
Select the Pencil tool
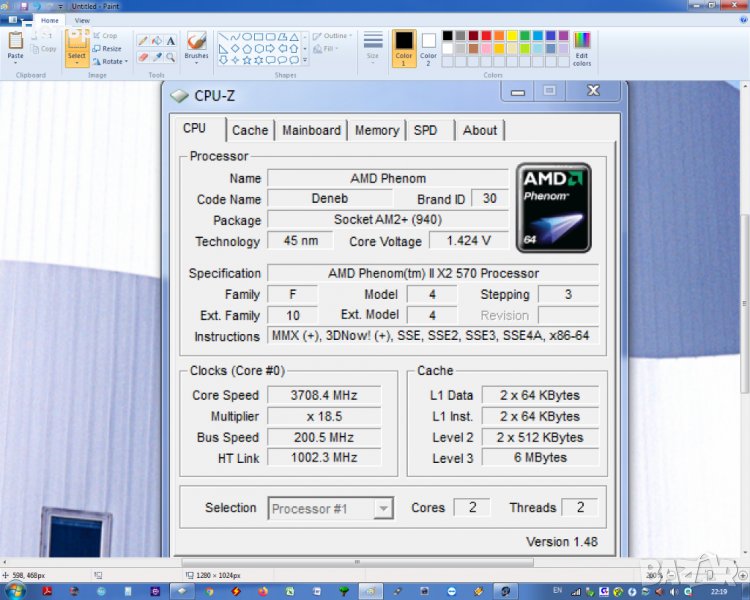142,41
